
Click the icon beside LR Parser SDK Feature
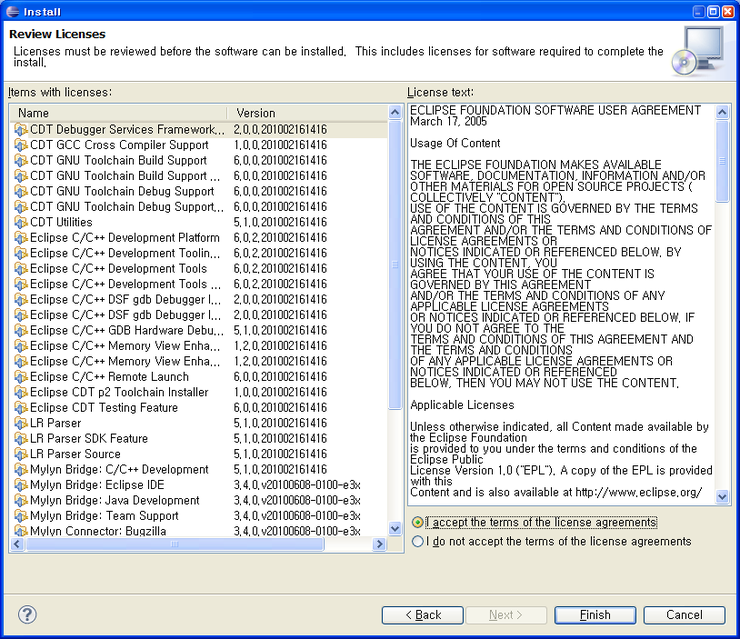[20, 439]
